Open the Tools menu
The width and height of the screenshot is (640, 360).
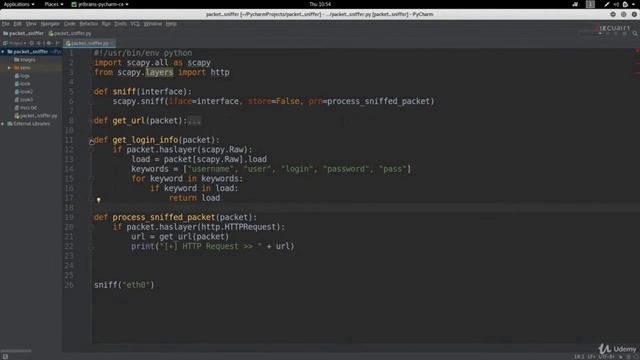[x=120, y=24]
